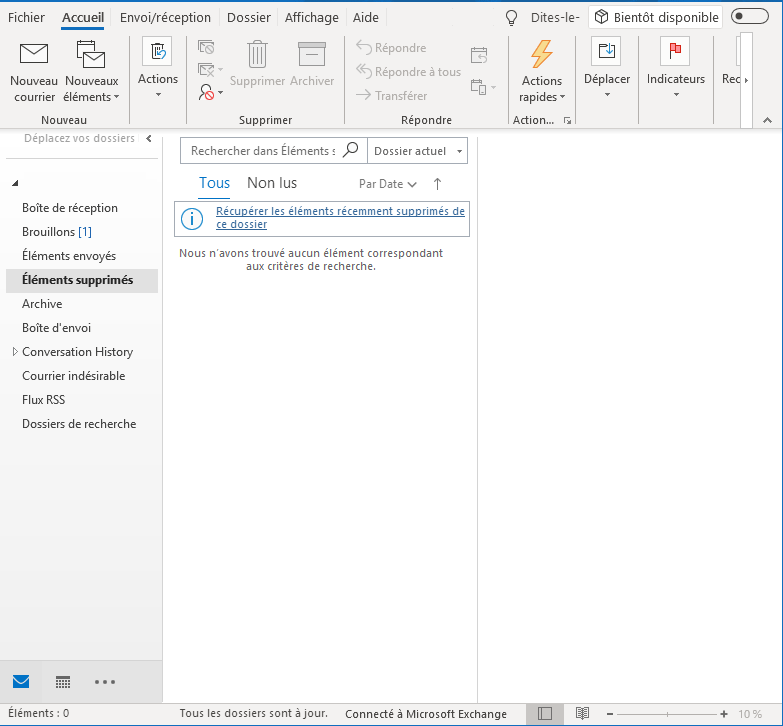
Task: Open Éléments envoyés folder
Action: click(x=69, y=256)
